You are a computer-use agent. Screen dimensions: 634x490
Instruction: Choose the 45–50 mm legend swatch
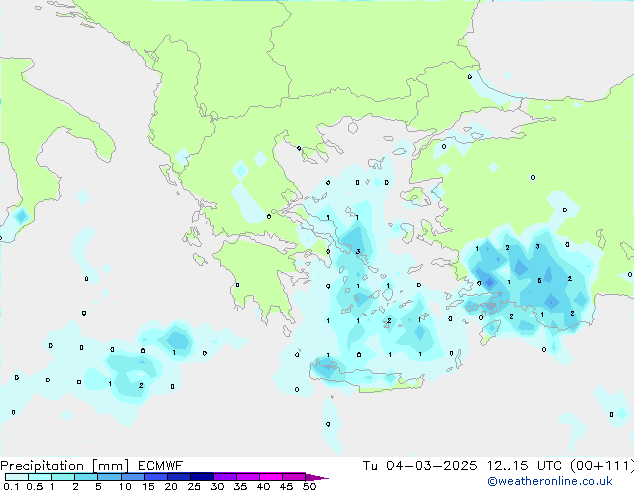click(294, 477)
